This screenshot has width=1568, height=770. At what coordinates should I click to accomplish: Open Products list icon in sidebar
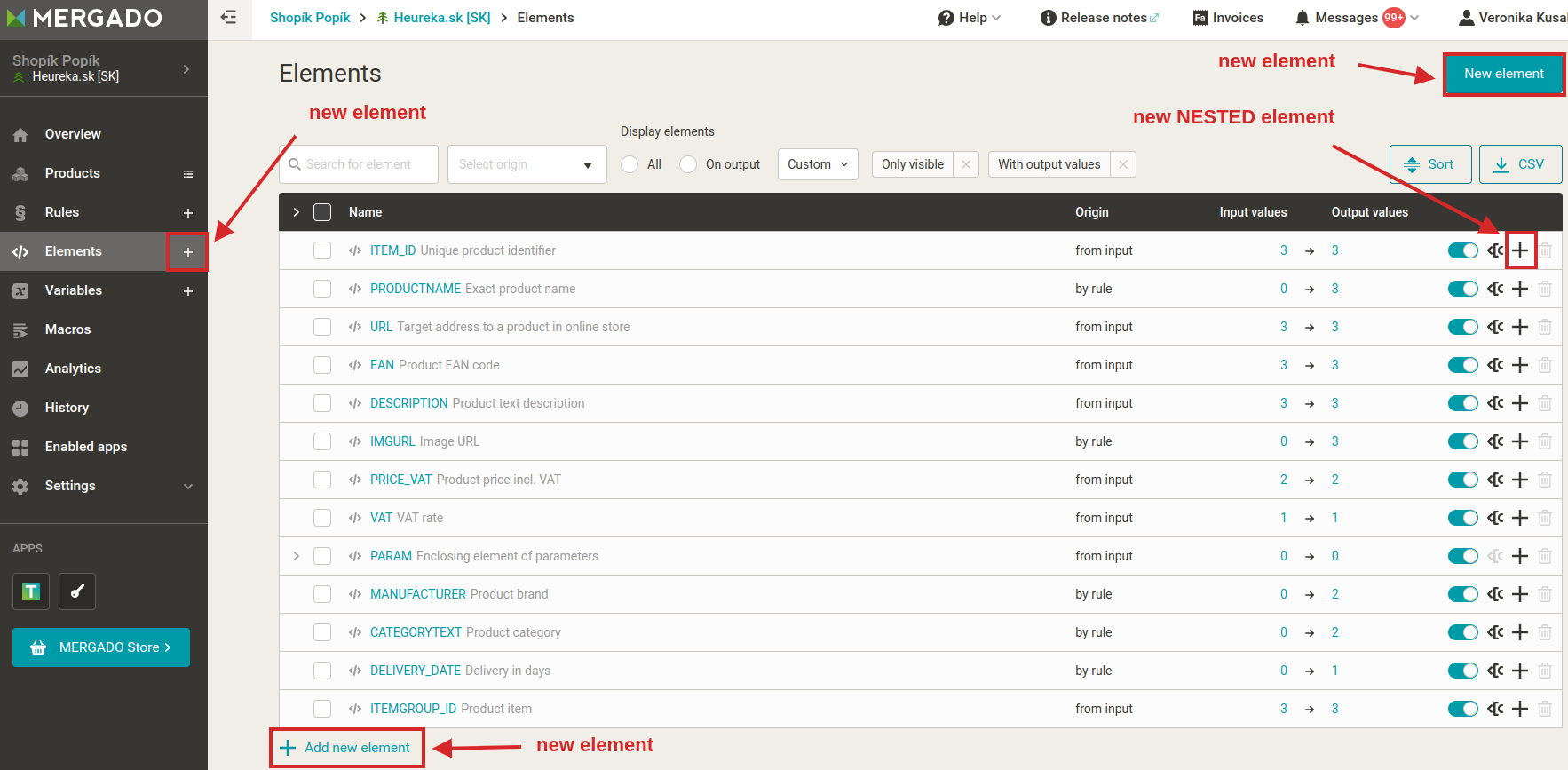pos(188,174)
